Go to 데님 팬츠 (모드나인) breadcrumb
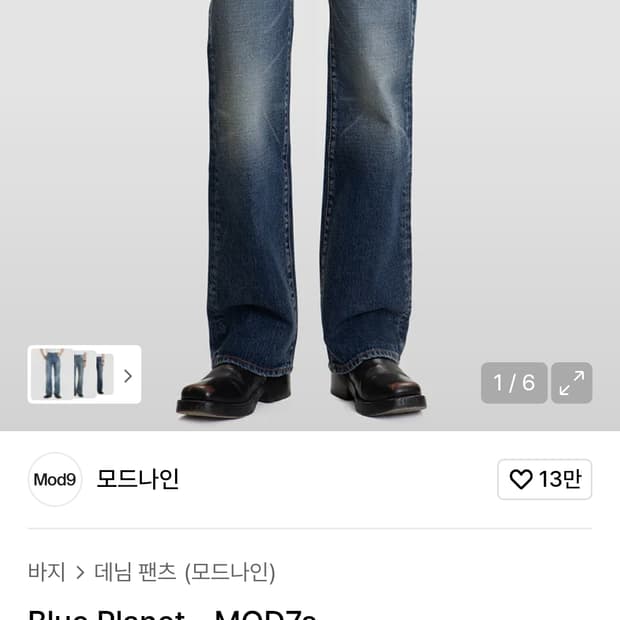 [x=185, y=572]
